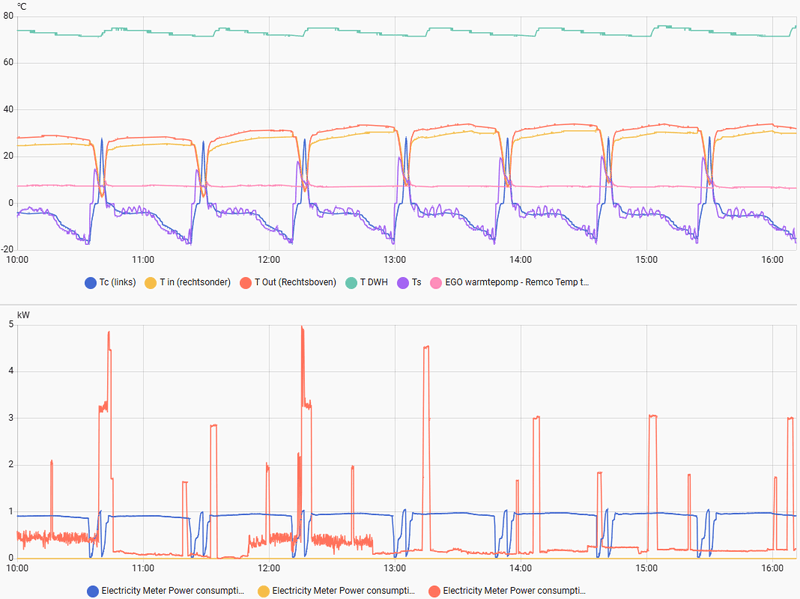Toggle the Tc (links) series in legend

[111, 282]
